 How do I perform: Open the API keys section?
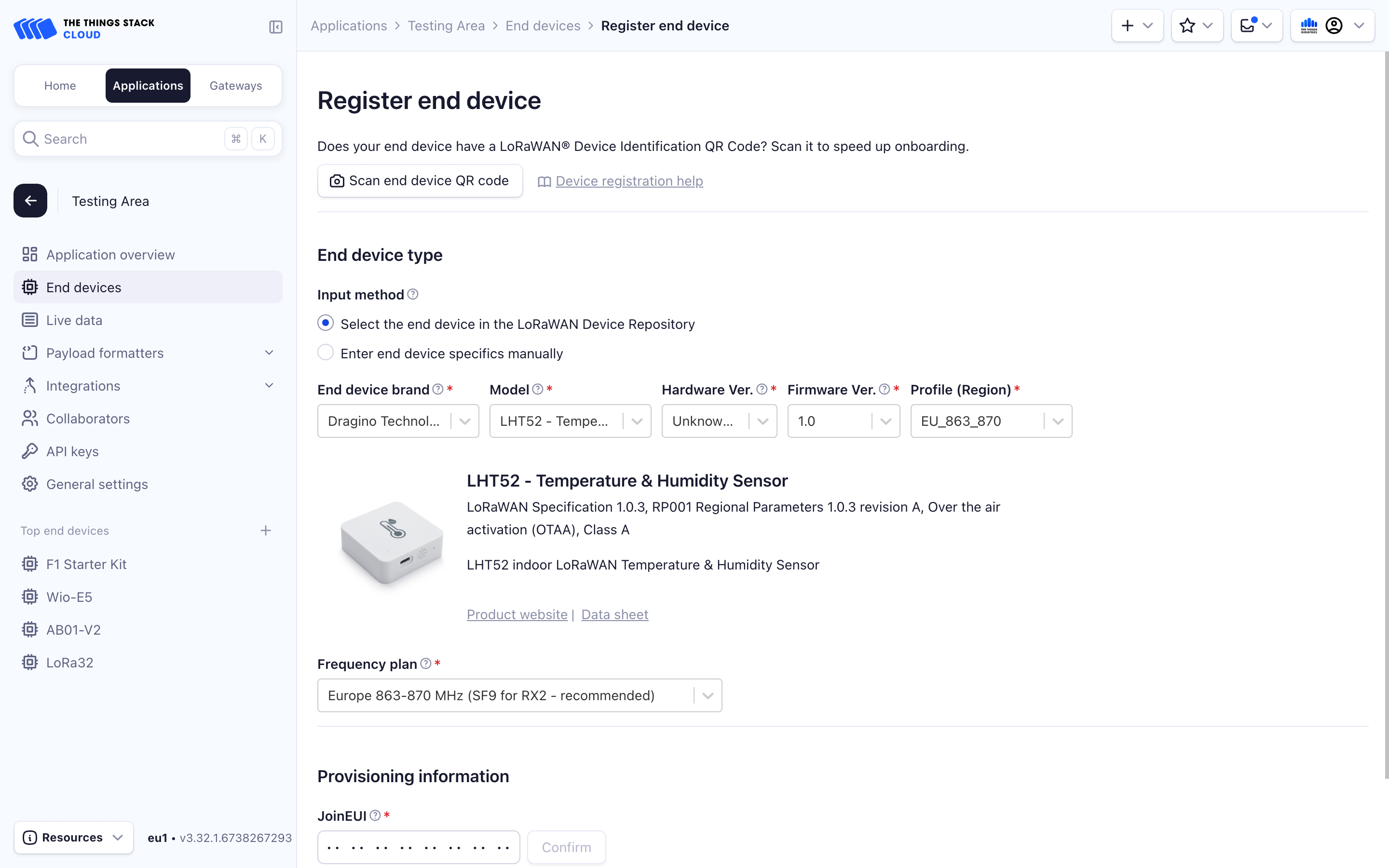(x=72, y=451)
